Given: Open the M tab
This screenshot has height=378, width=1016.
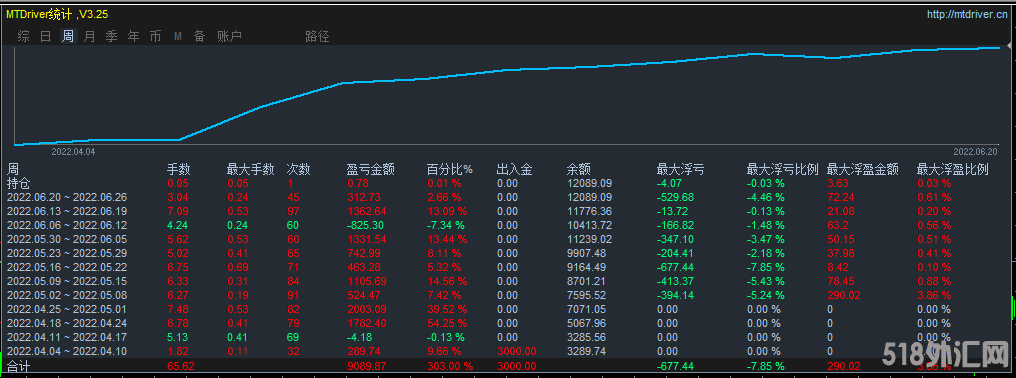Looking at the screenshot, I should click(x=178, y=37).
